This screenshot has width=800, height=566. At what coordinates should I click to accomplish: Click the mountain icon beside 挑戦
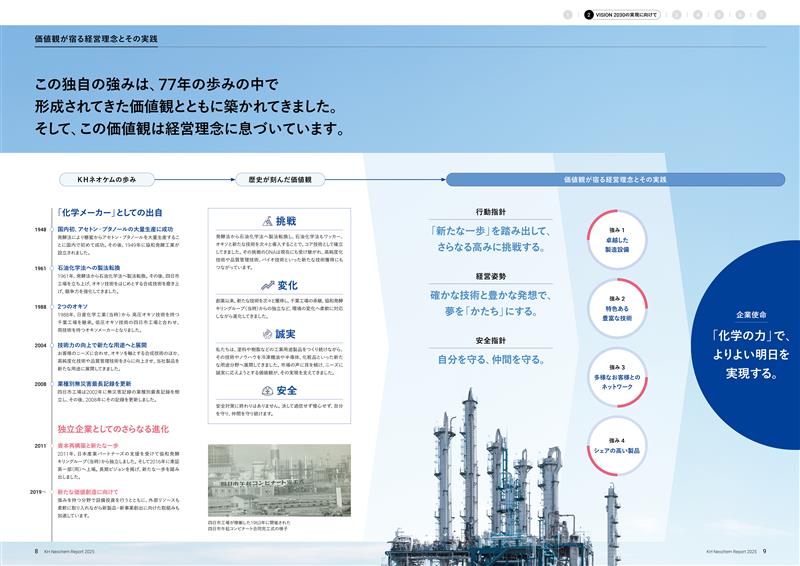tap(266, 220)
